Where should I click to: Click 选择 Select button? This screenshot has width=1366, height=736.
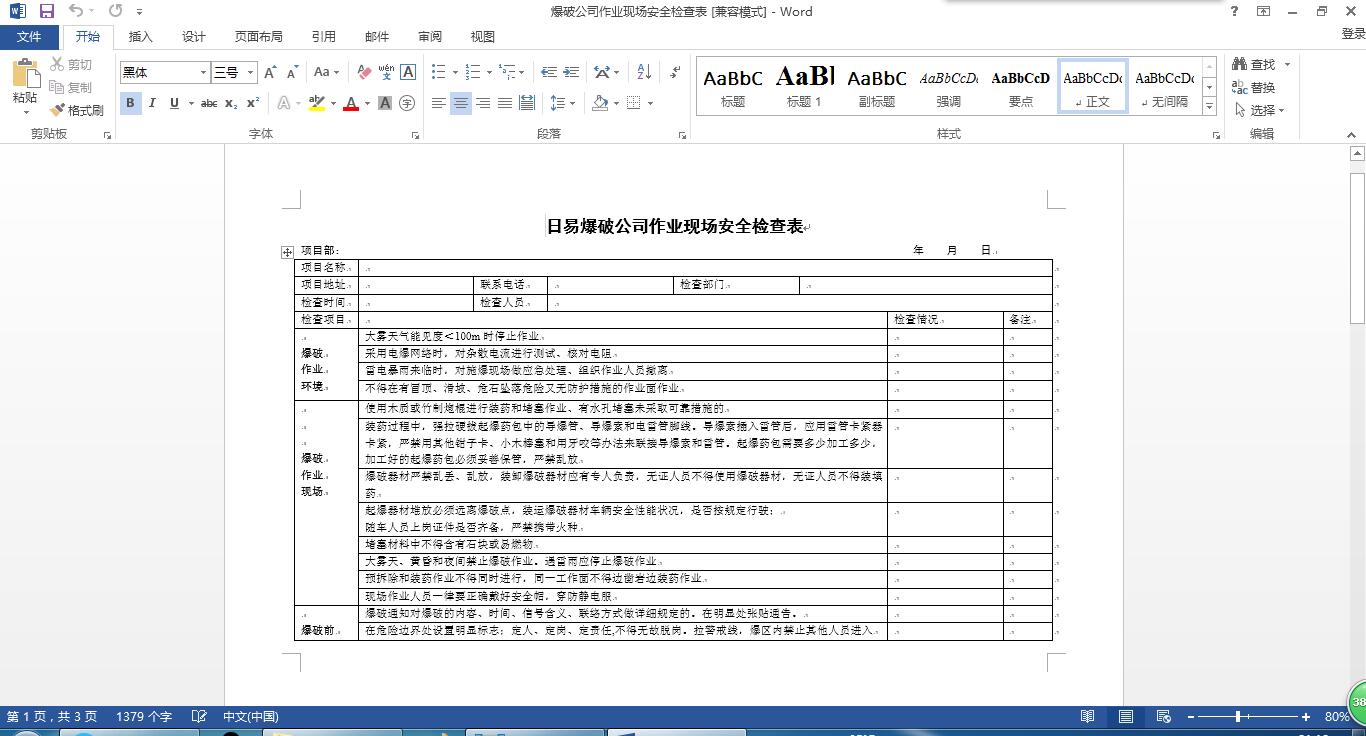pos(1260,111)
